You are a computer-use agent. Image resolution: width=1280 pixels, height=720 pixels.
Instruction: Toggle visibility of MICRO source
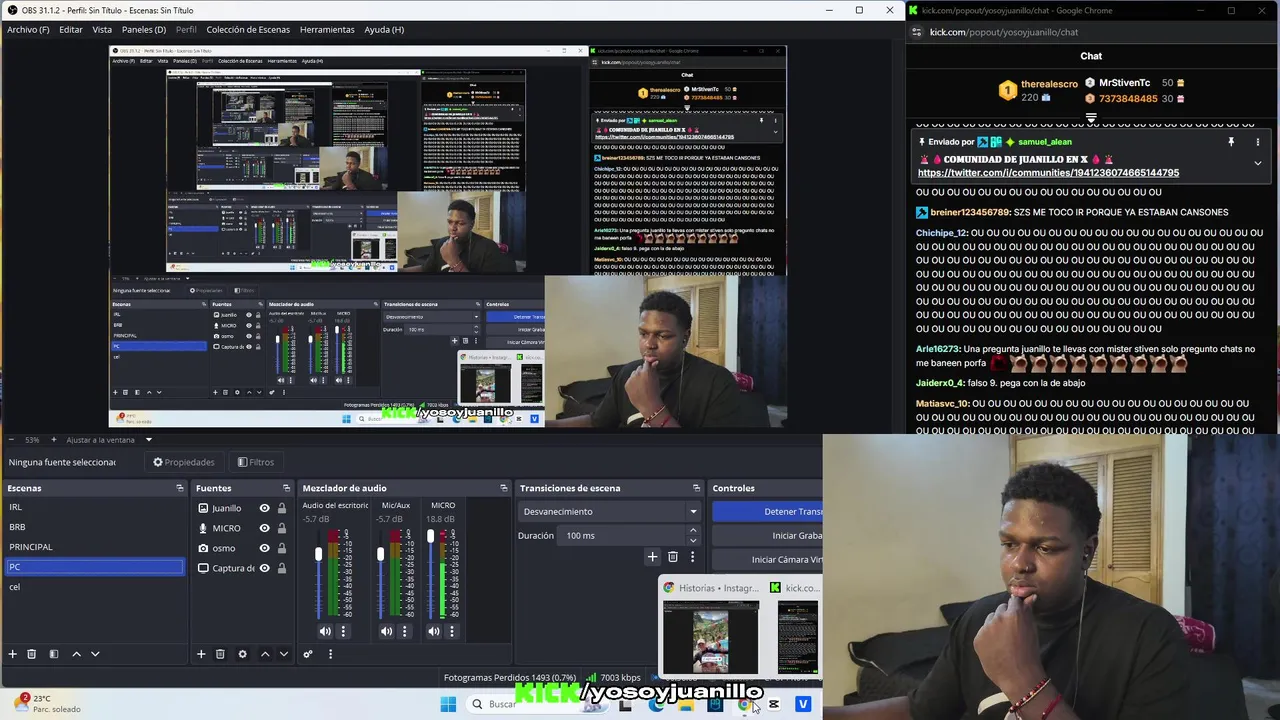[x=264, y=528]
